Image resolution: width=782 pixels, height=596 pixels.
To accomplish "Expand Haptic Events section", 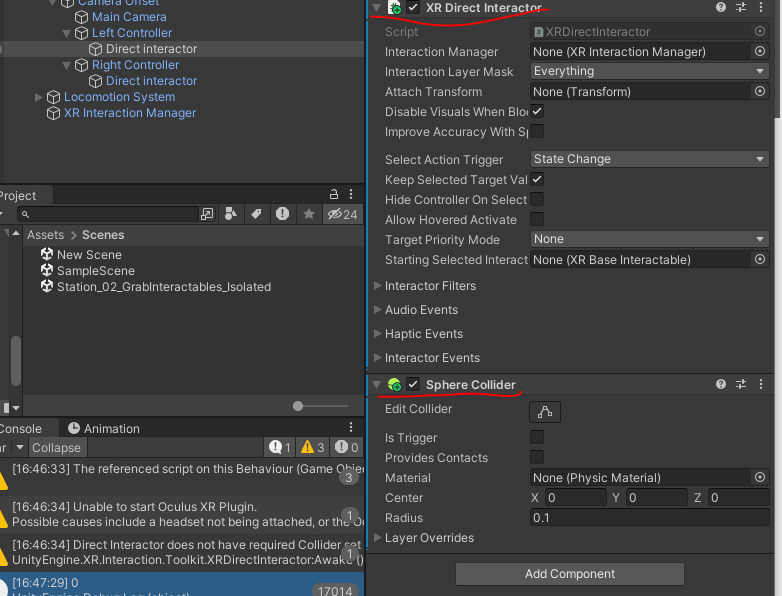I will click(378, 333).
